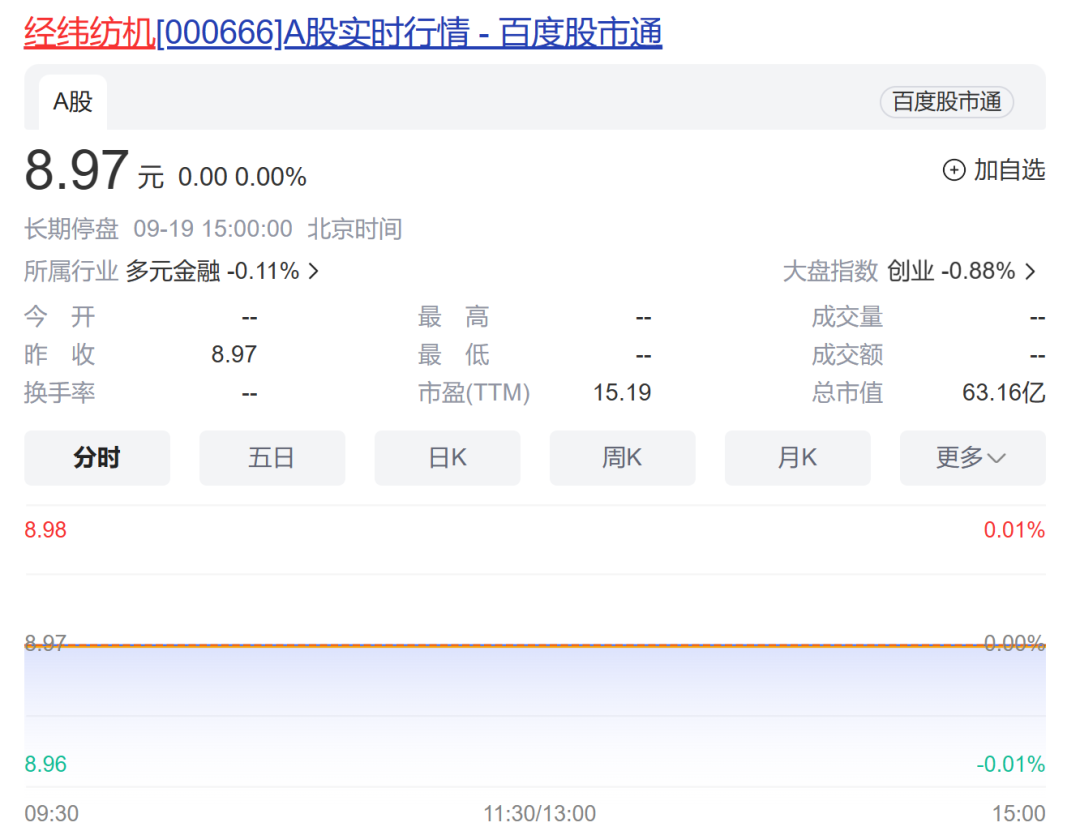This screenshot has height=831, width=1080.
Task: Click the 总市值 value 63.16亿
Action: point(1004,393)
